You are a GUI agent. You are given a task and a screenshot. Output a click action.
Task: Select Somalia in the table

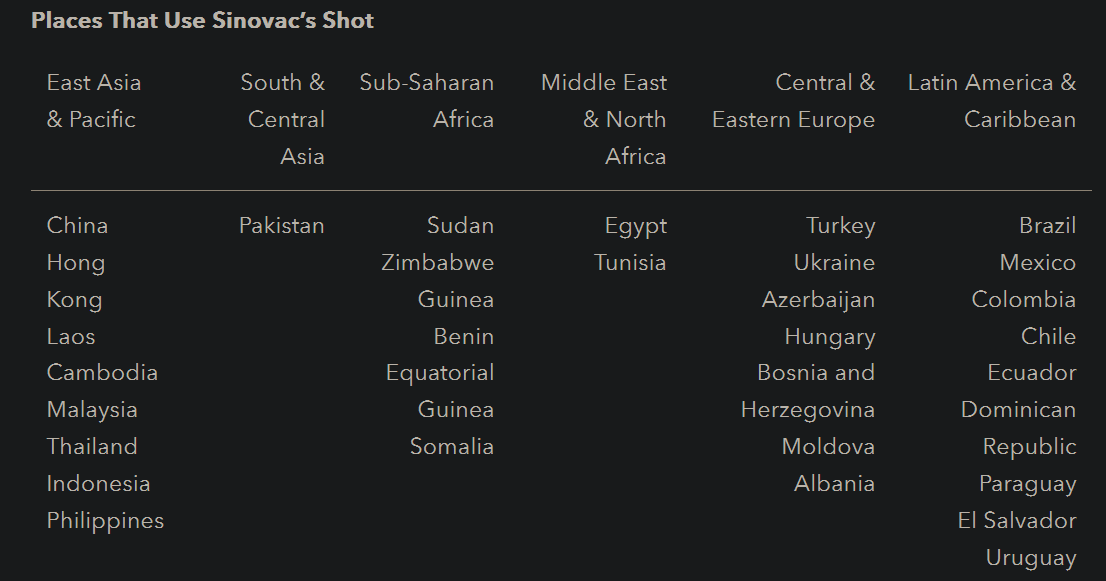(452, 447)
